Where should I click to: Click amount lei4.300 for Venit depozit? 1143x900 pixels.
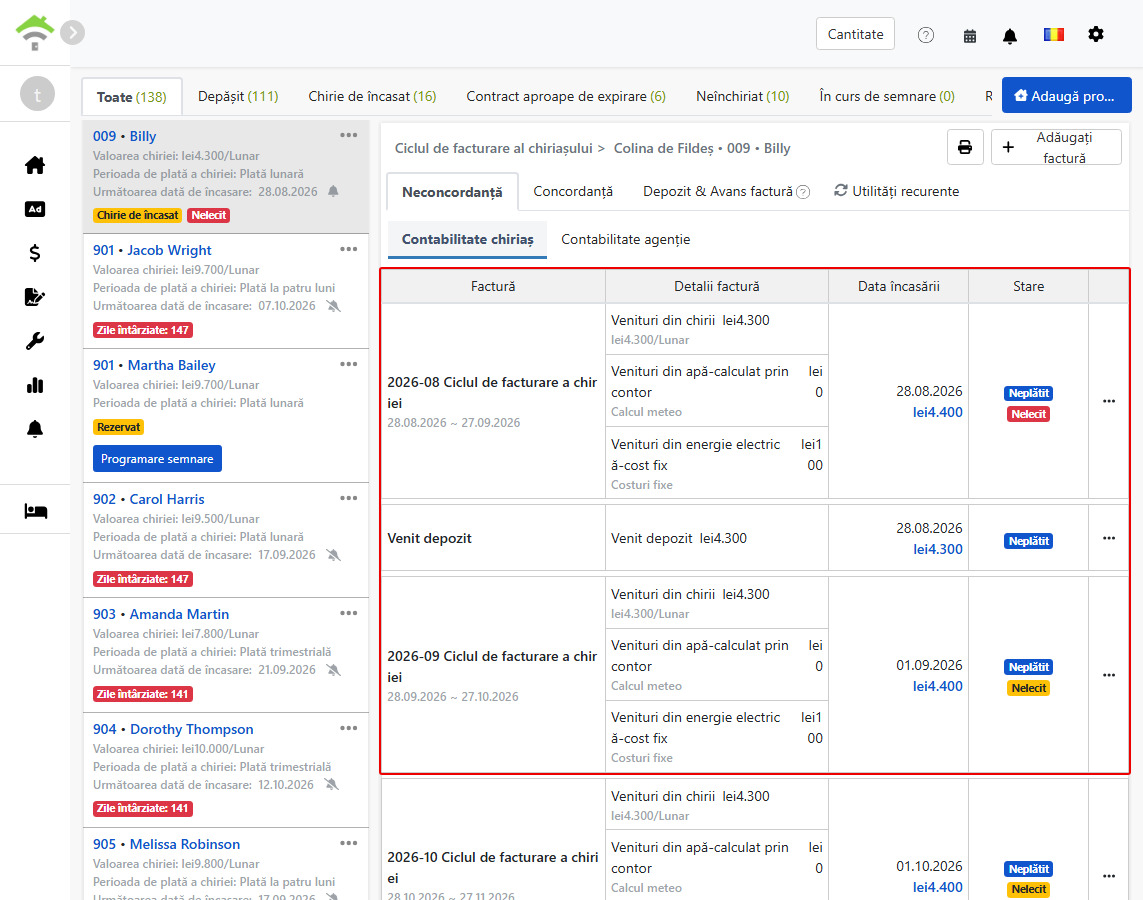(x=937, y=549)
